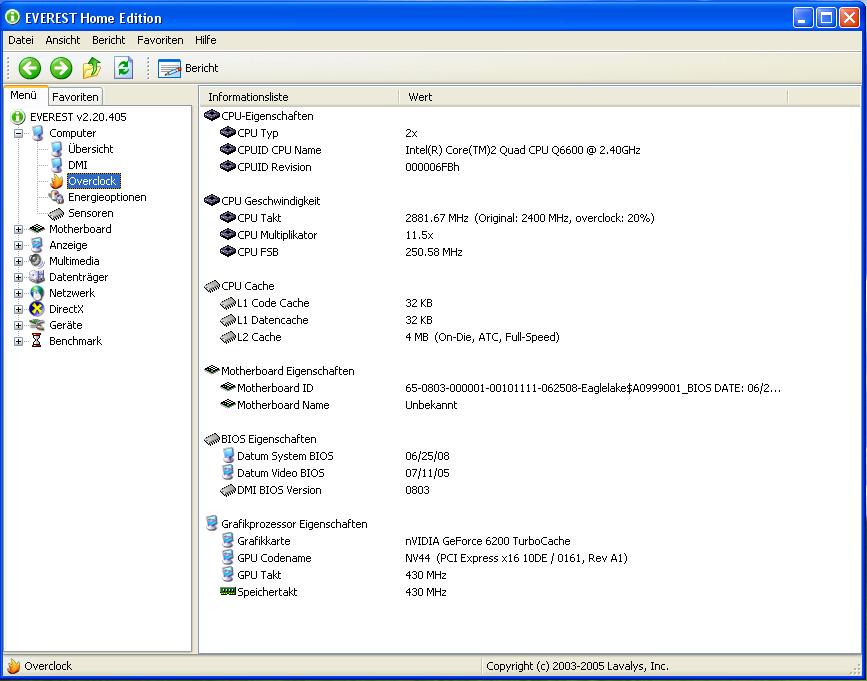
Task: Click the CPU Multiplikator value 11.5x
Action: [x=419, y=235]
